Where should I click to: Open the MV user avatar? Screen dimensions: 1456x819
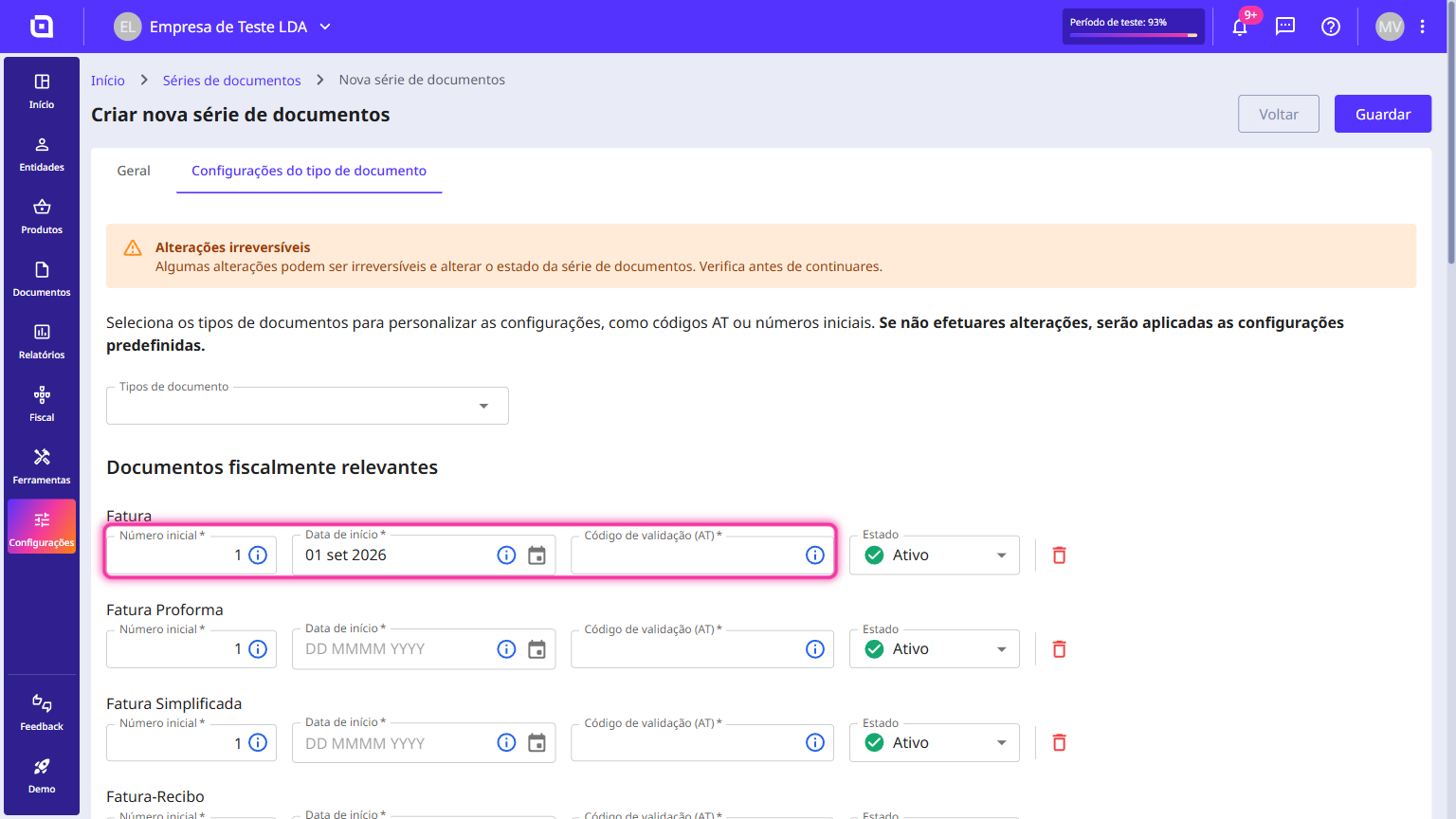click(1390, 27)
